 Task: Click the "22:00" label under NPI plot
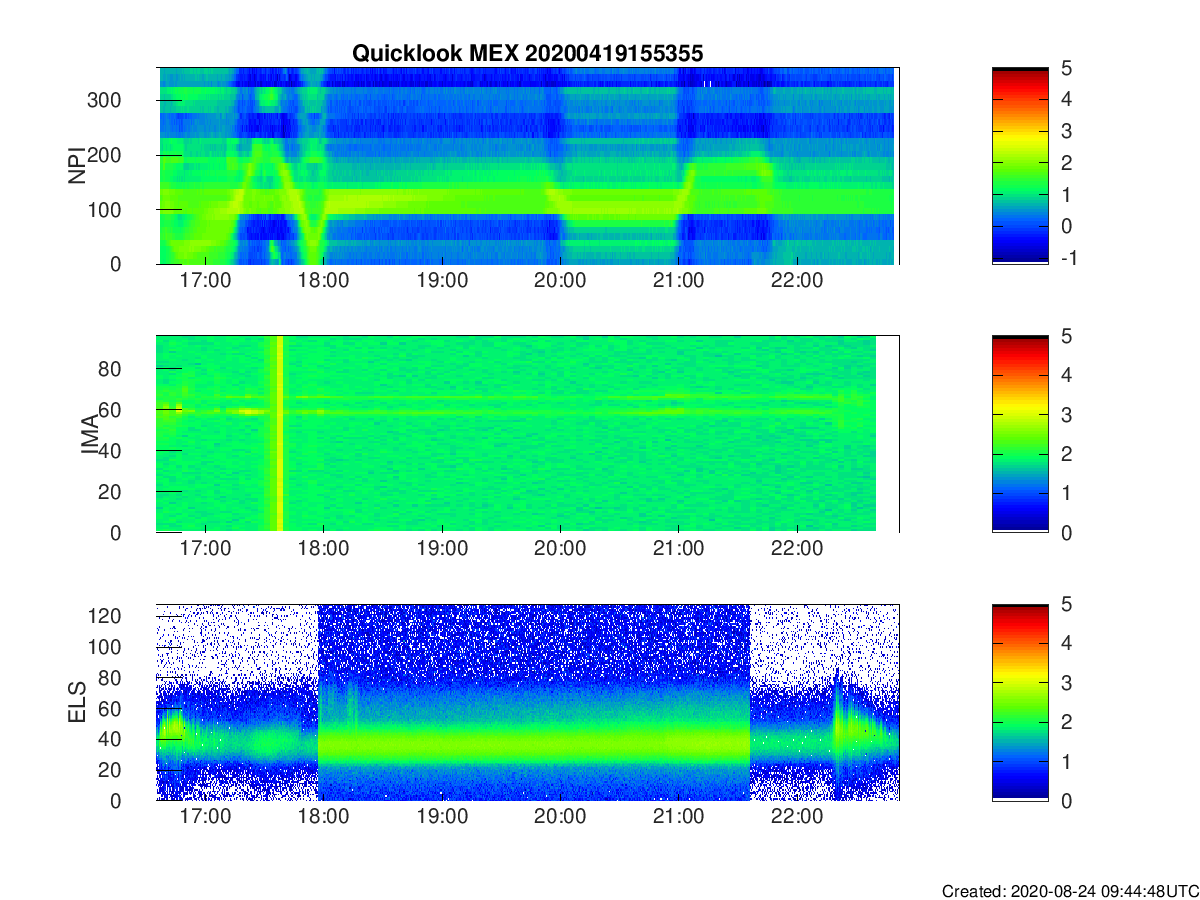(x=797, y=280)
